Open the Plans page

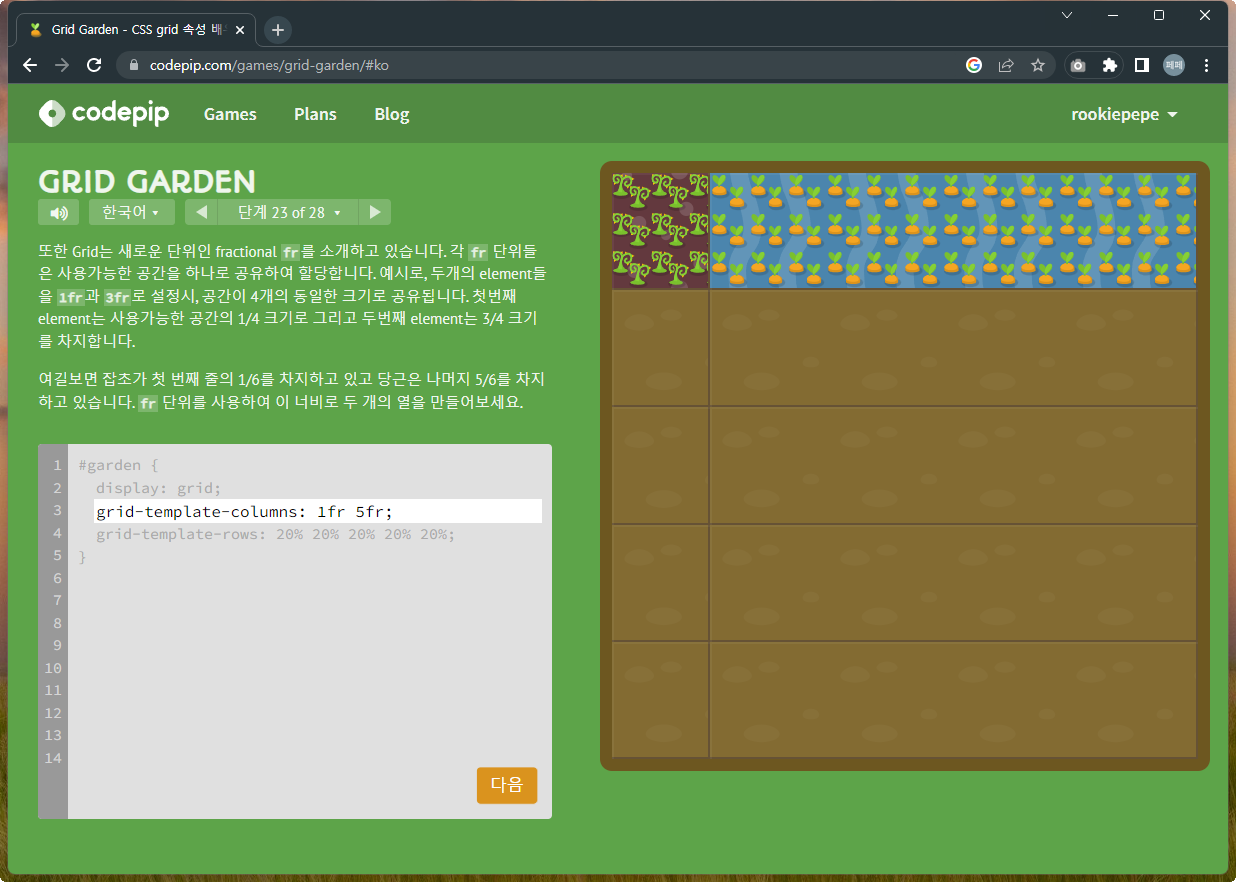[315, 114]
